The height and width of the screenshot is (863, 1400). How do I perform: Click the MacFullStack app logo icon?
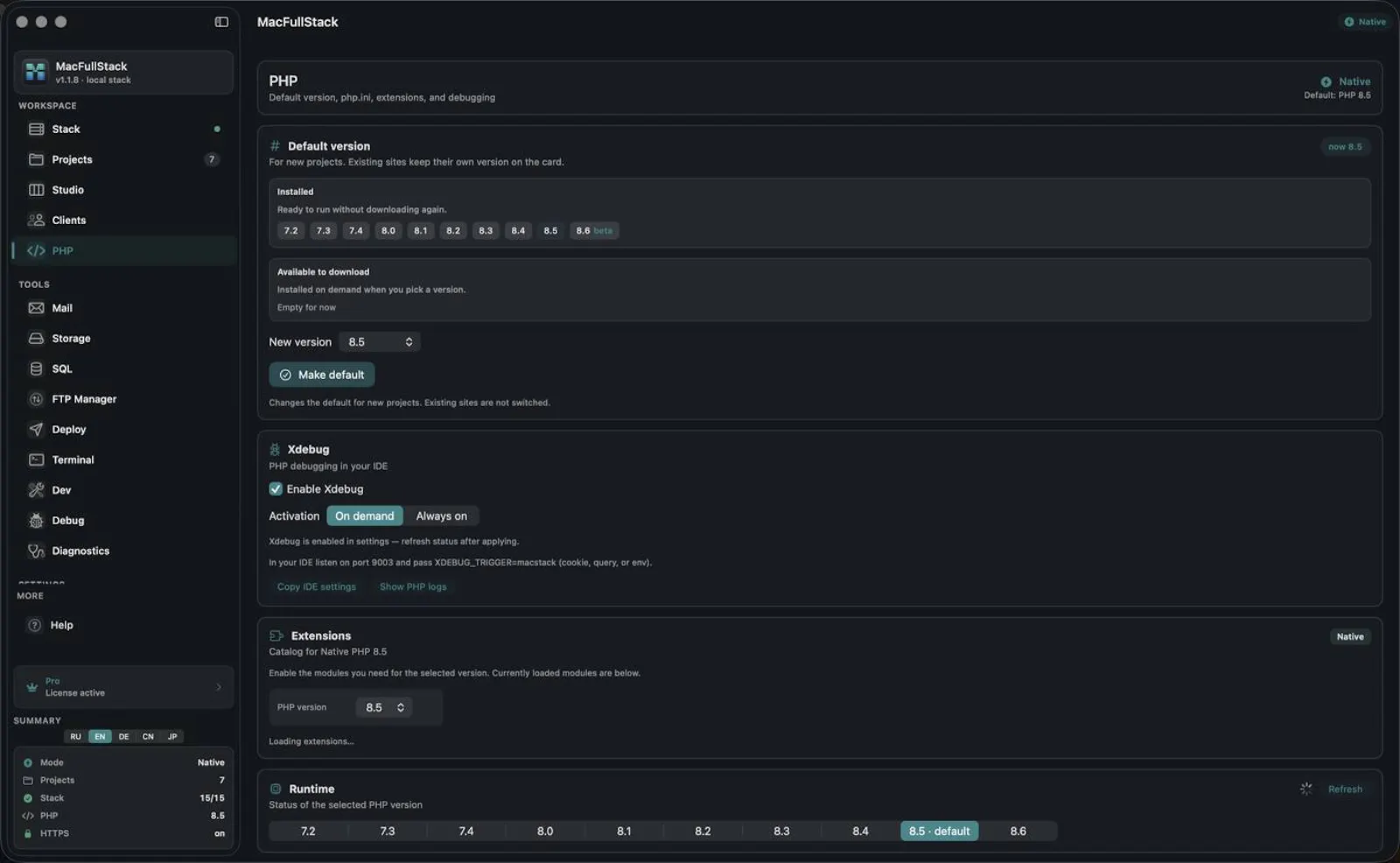(x=36, y=72)
